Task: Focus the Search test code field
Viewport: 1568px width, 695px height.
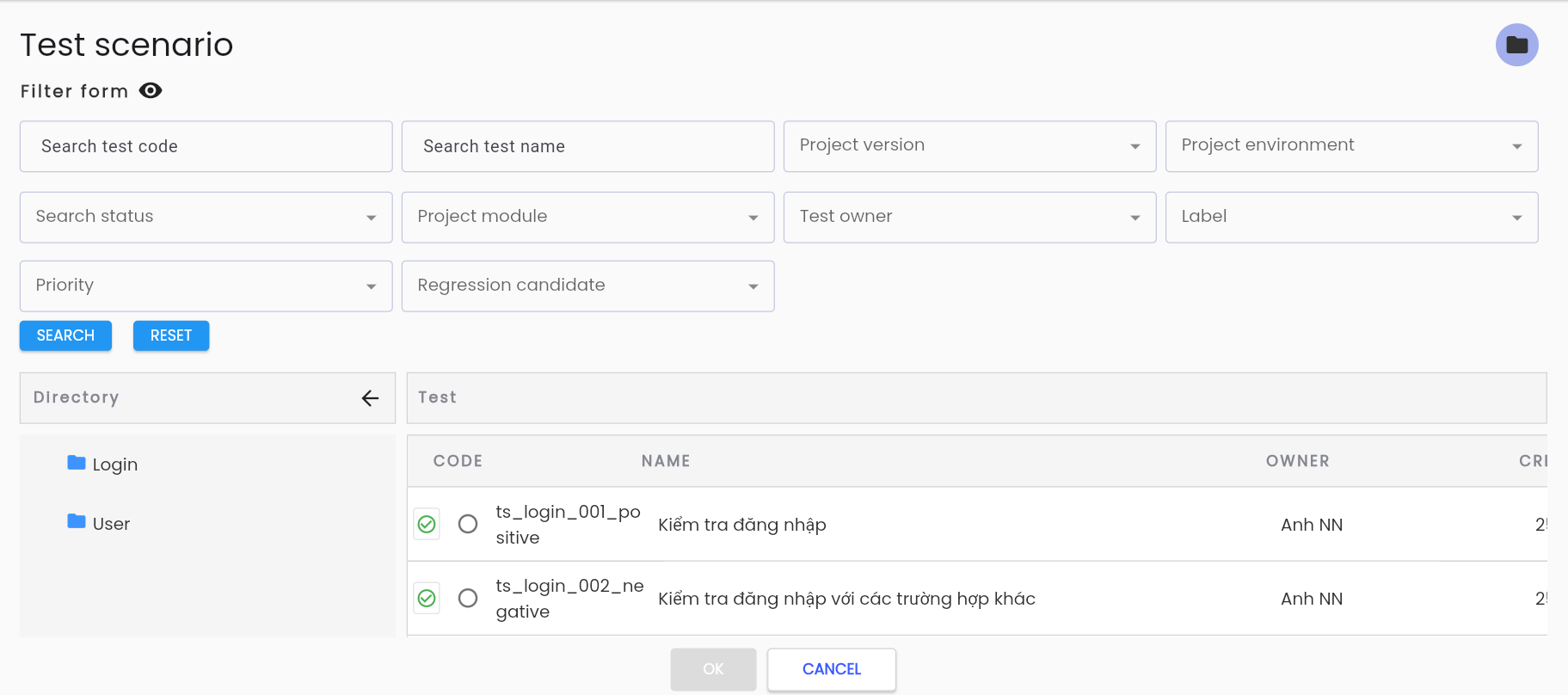Action: [206, 146]
